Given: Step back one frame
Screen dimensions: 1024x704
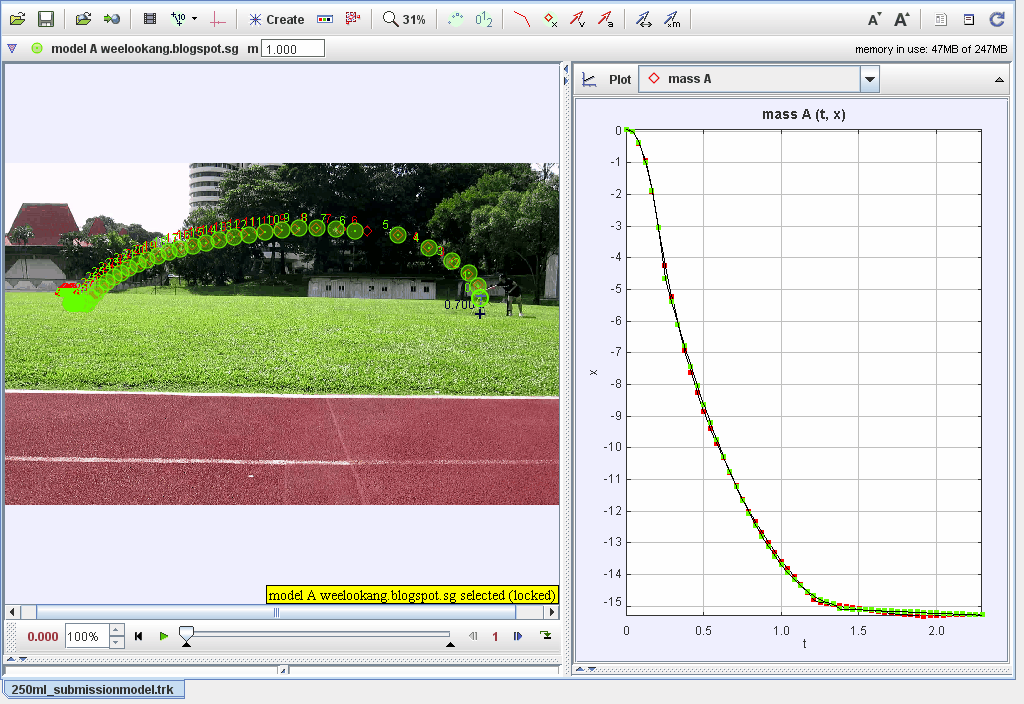Looking at the screenshot, I should point(473,636).
